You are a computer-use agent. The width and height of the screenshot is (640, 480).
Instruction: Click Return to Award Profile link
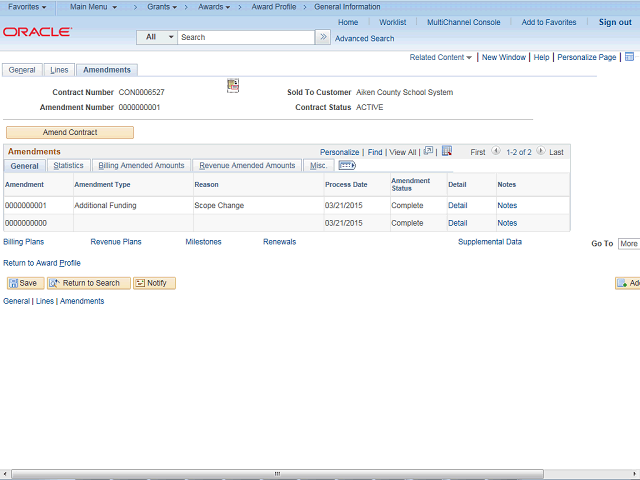pyautogui.click(x=42, y=263)
